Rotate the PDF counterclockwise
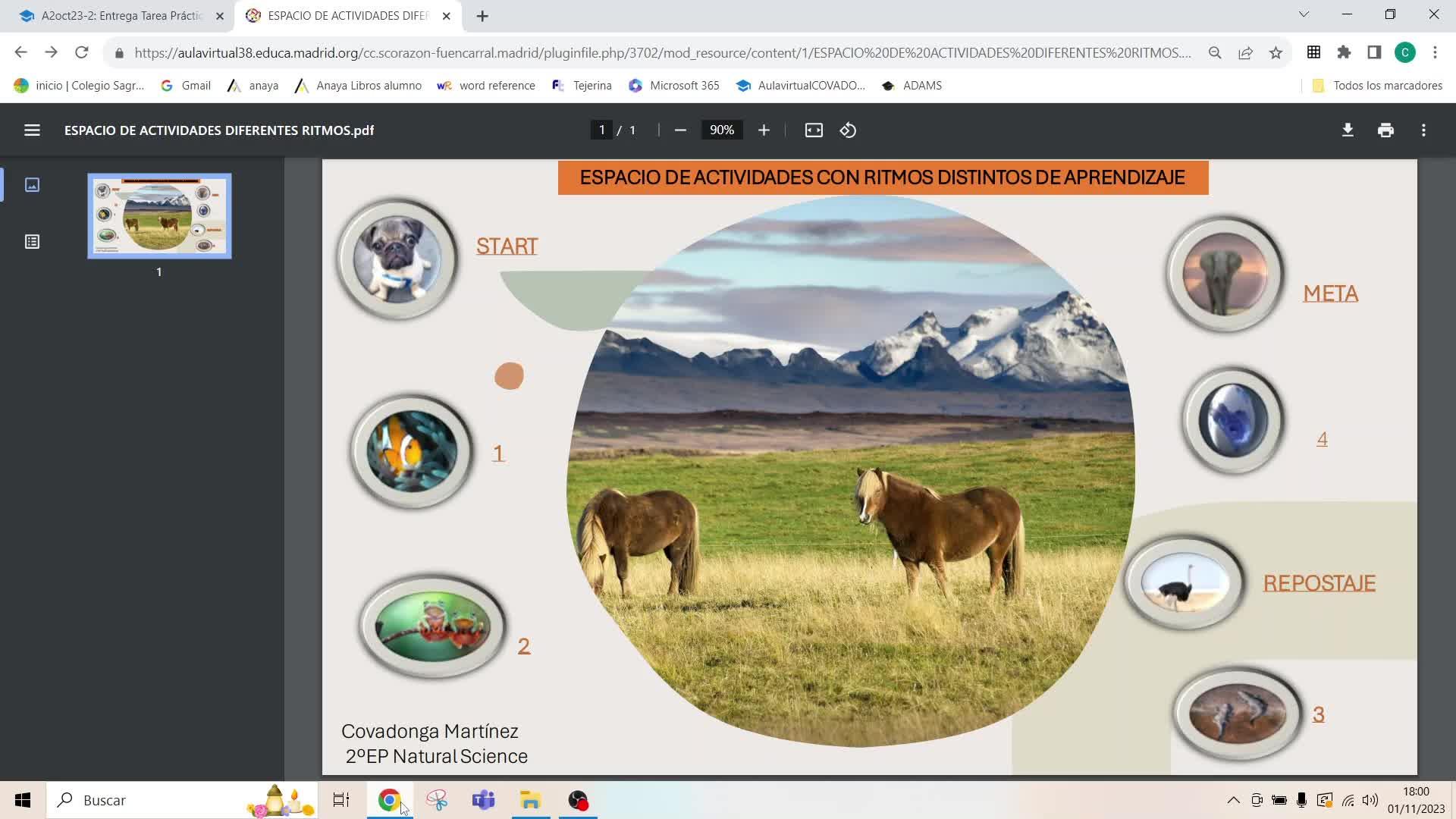 tap(848, 130)
